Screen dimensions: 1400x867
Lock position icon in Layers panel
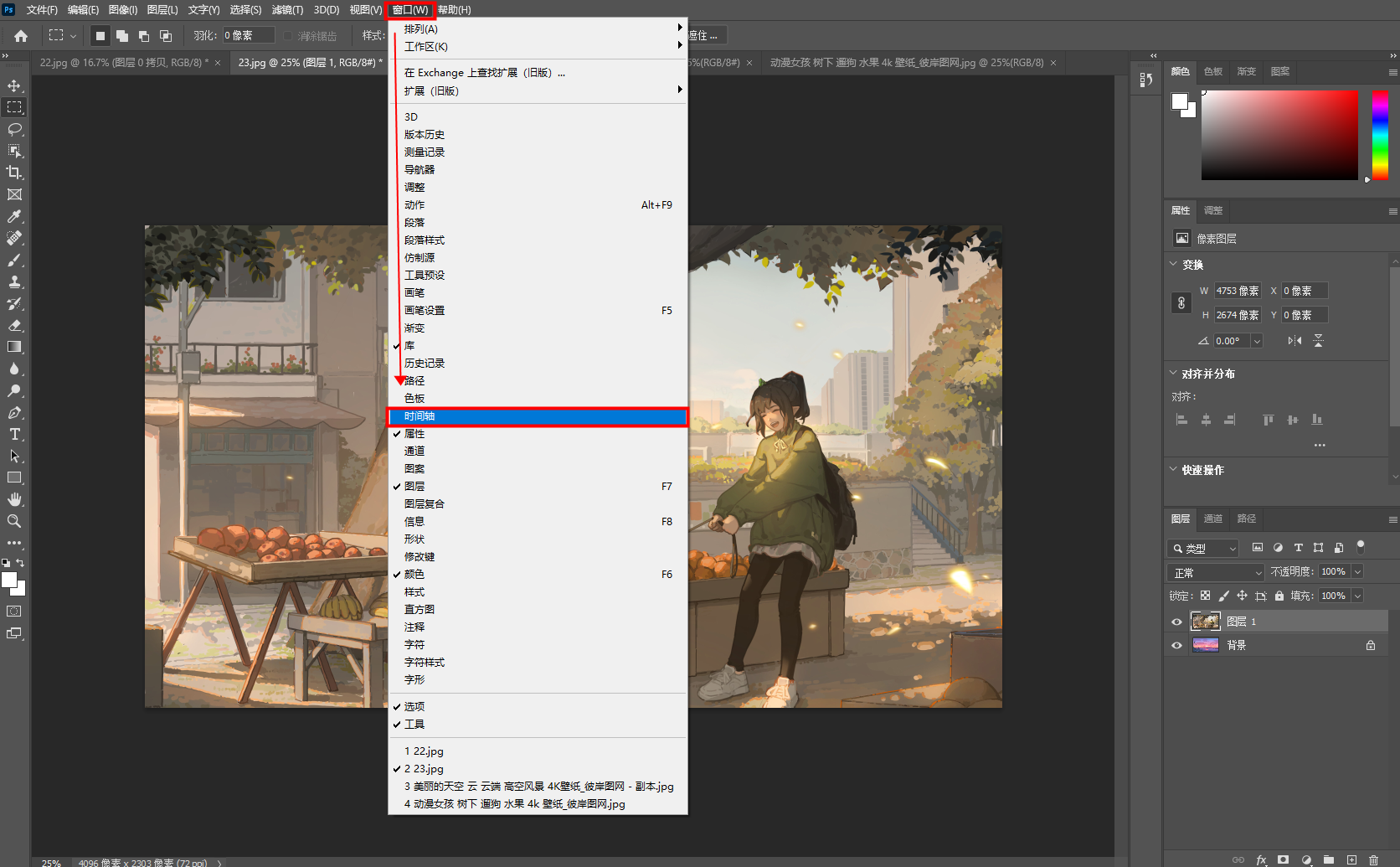tap(1242, 596)
